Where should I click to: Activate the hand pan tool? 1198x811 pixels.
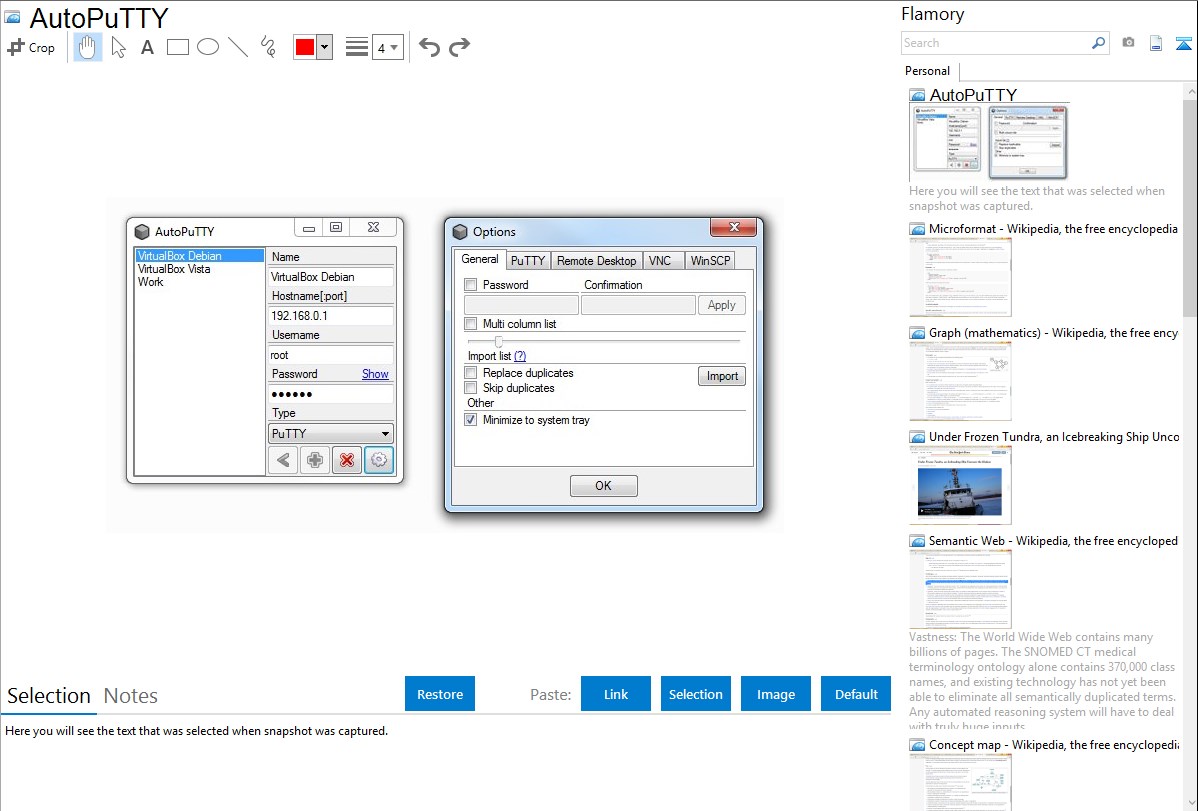coord(88,47)
